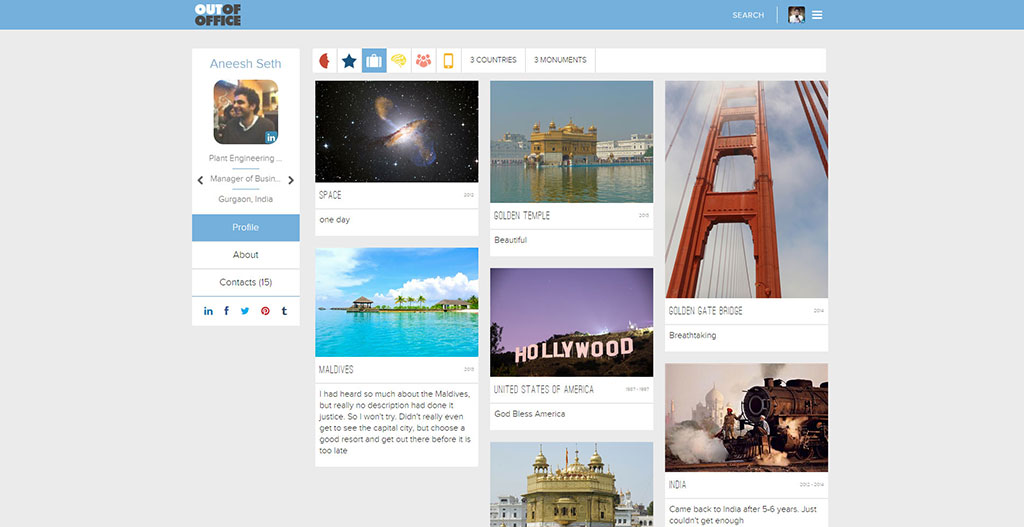
Task: Click the MALDIVES card title
Action: [336, 370]
